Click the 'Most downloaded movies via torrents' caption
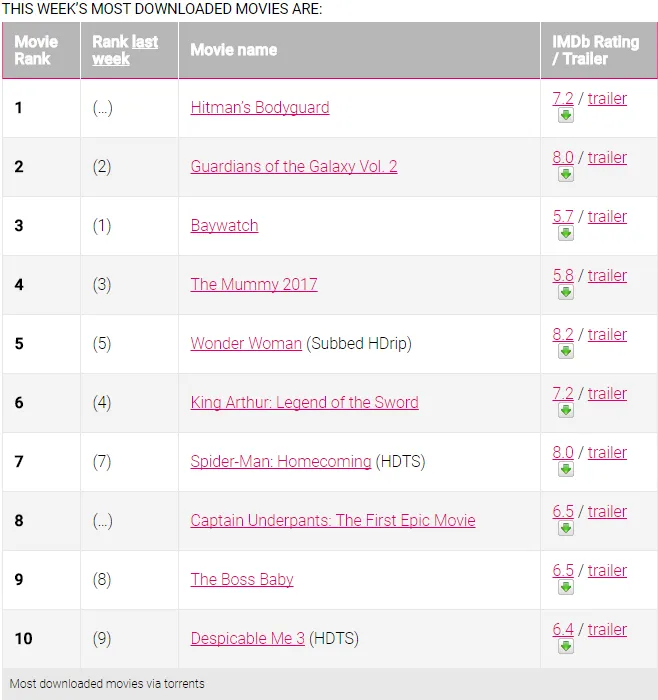The width and height of the screenshot is (658, 700). coord(107,683)
